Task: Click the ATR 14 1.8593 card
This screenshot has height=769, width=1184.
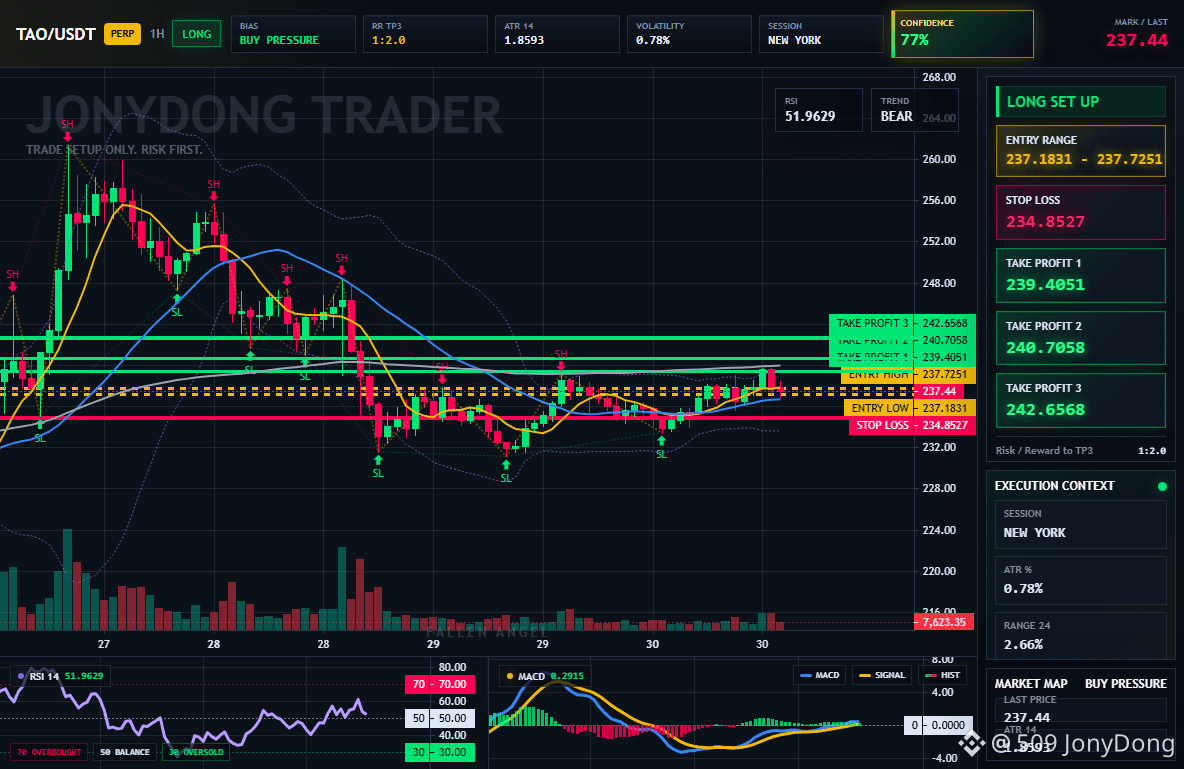Action: [x=557, y=34]
